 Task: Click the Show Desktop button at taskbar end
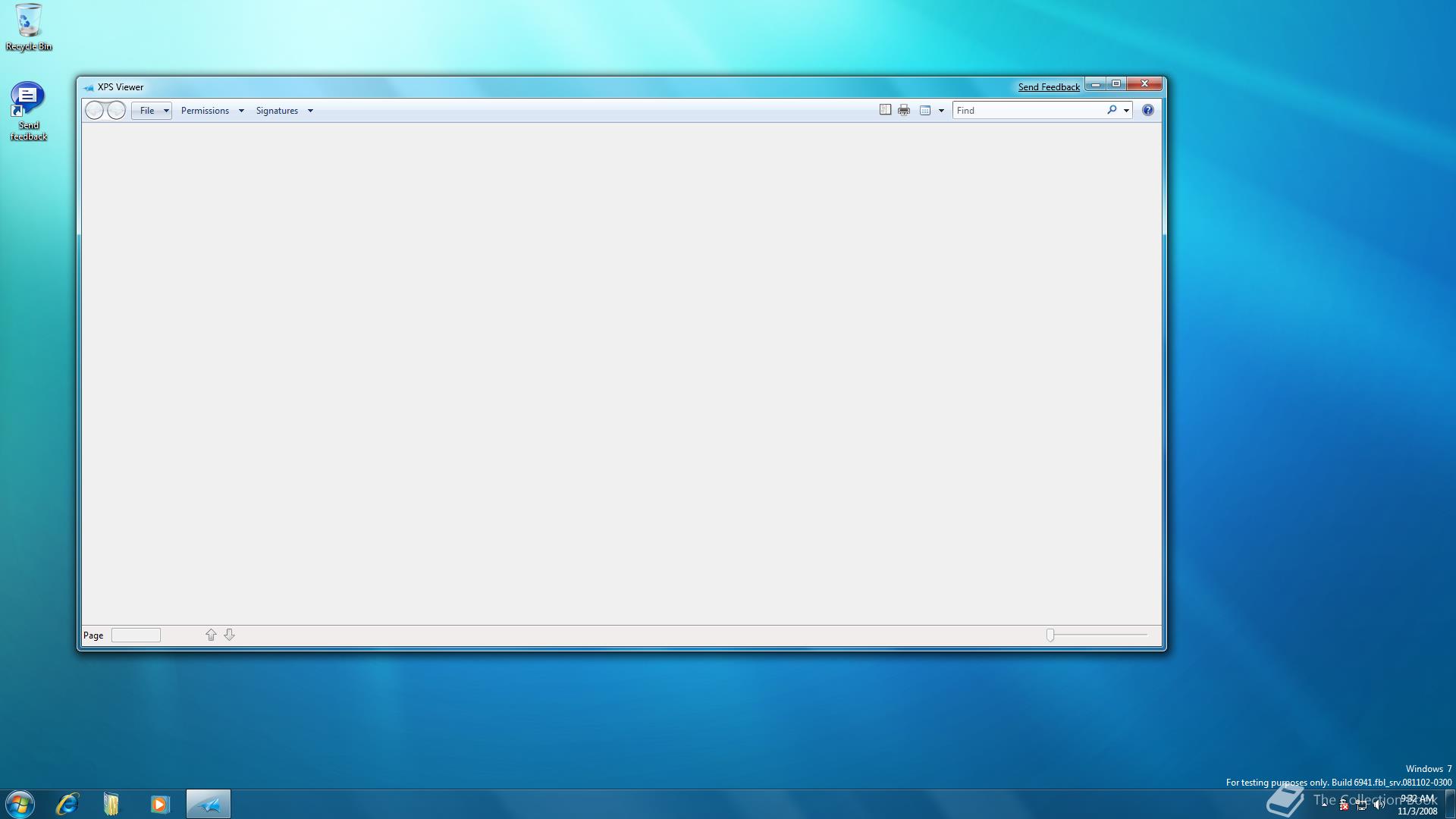(1450, 804)
